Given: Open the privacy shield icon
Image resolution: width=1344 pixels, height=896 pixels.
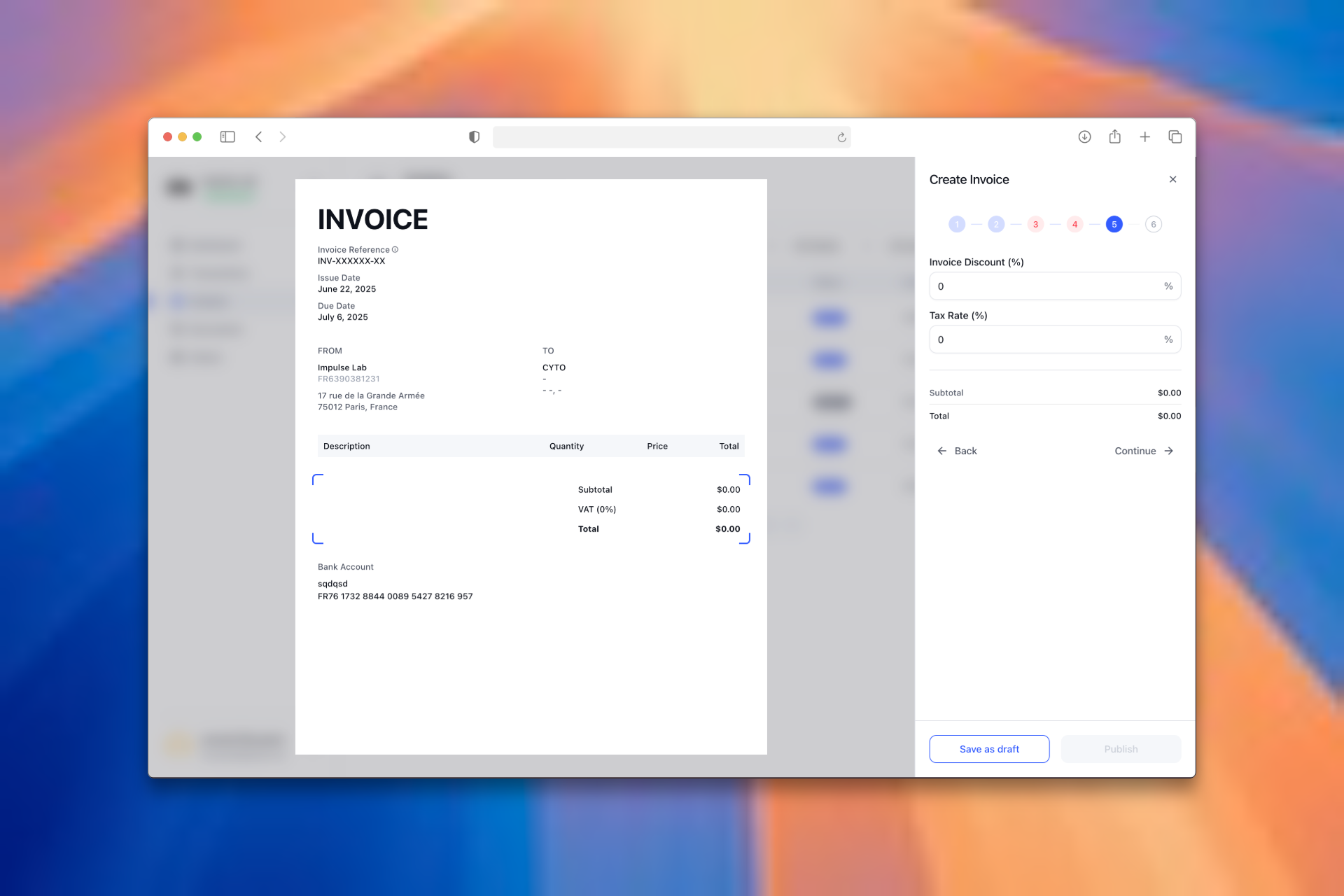Looking at the screenshot, I should click(474, 136).
